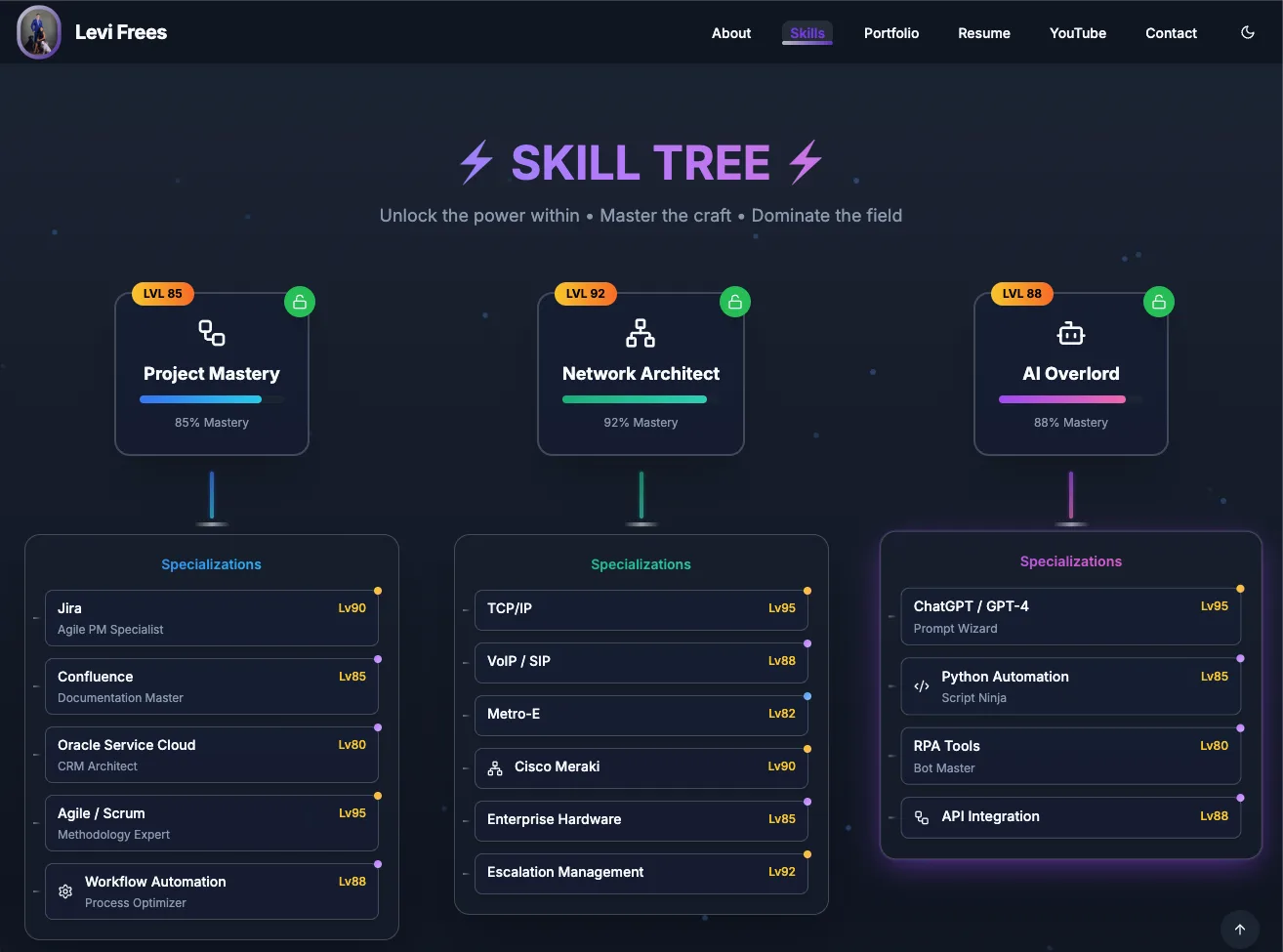This screenshot has width=1283, height=952.
Task: Select the Enterprise Hardware skill row
Action: (641, 820)
